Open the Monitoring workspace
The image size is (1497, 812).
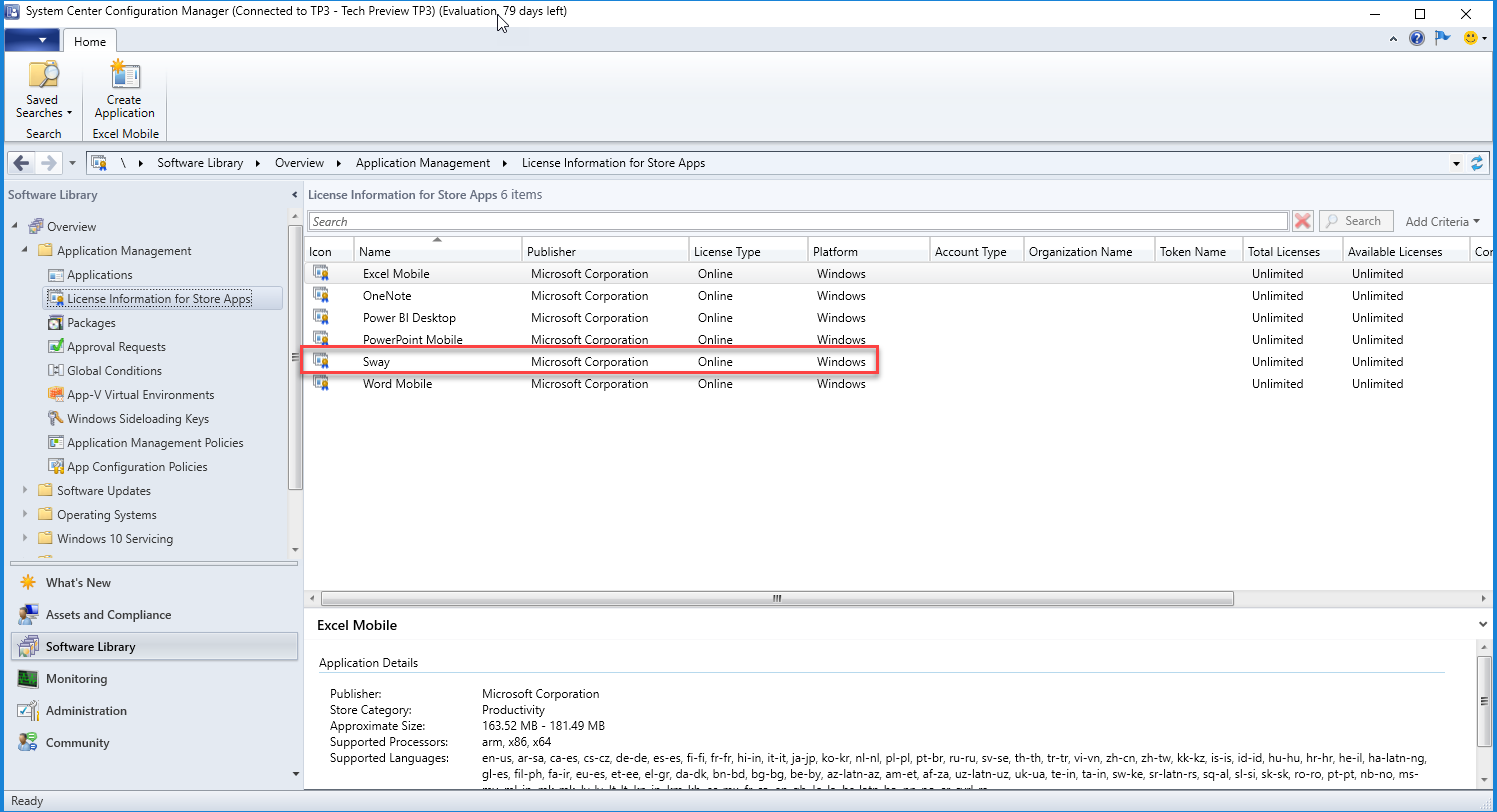[x=154, y=679]
